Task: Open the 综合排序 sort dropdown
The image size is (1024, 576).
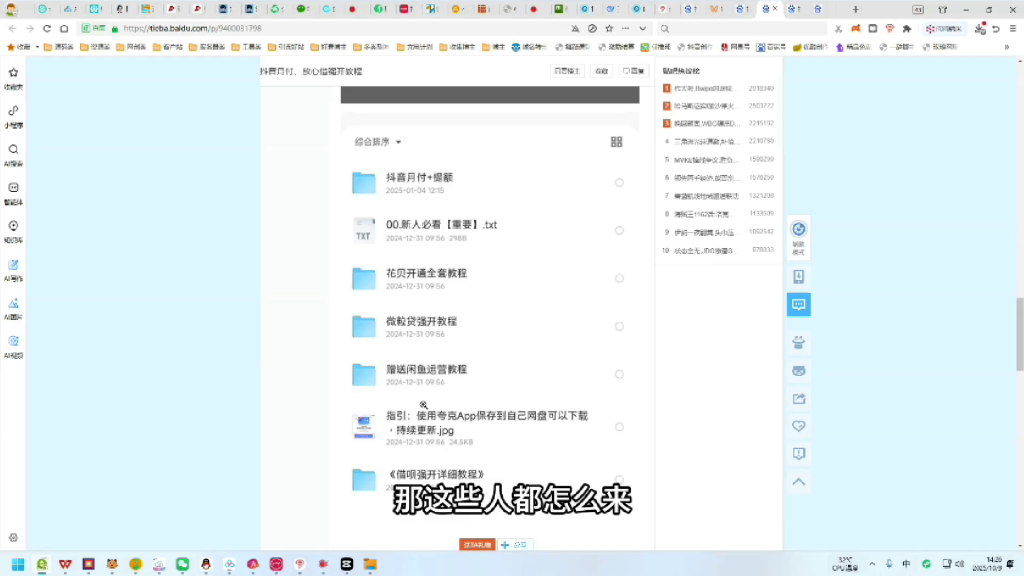Action: pyautogui.click(x=376, y=141)
